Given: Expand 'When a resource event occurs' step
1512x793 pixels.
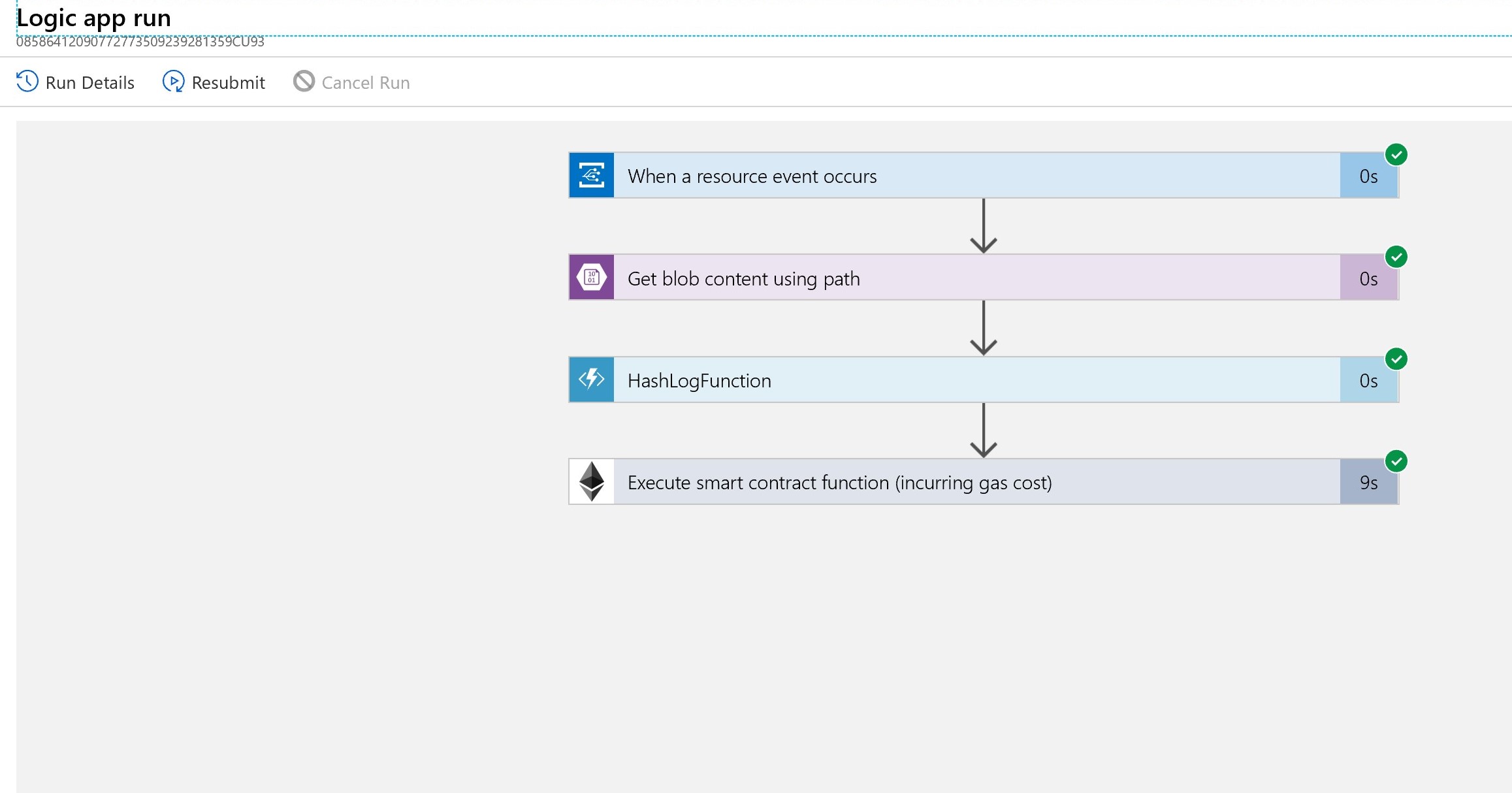Looking at the screenshot, I should 751,176.
